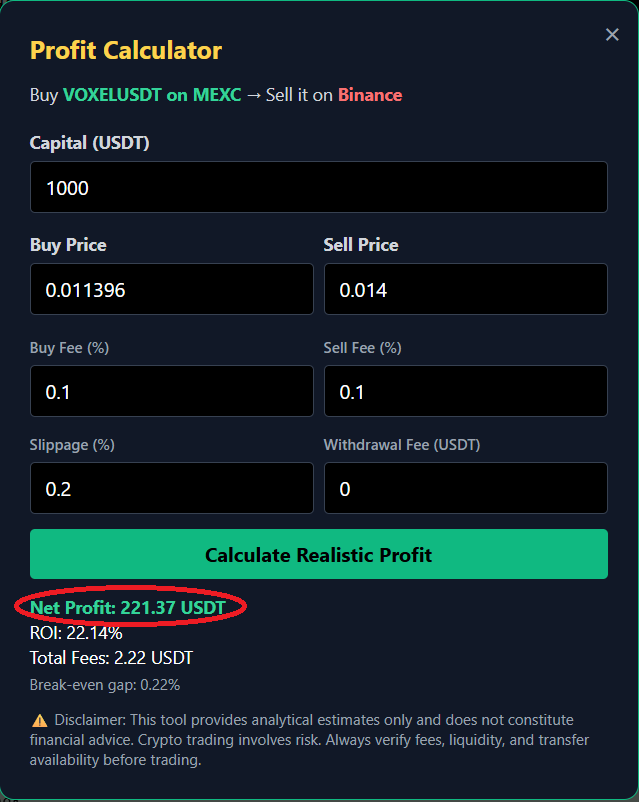Select the Withdrawal Fee input field

coord(465,488)
